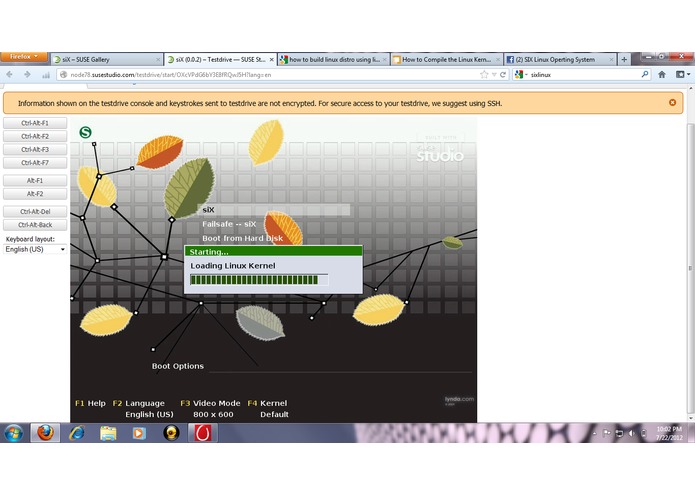The width and height of the screenshot is (695, 494).
Task: Bookmark this page with the star icon
Action: (x=484, y=75)
